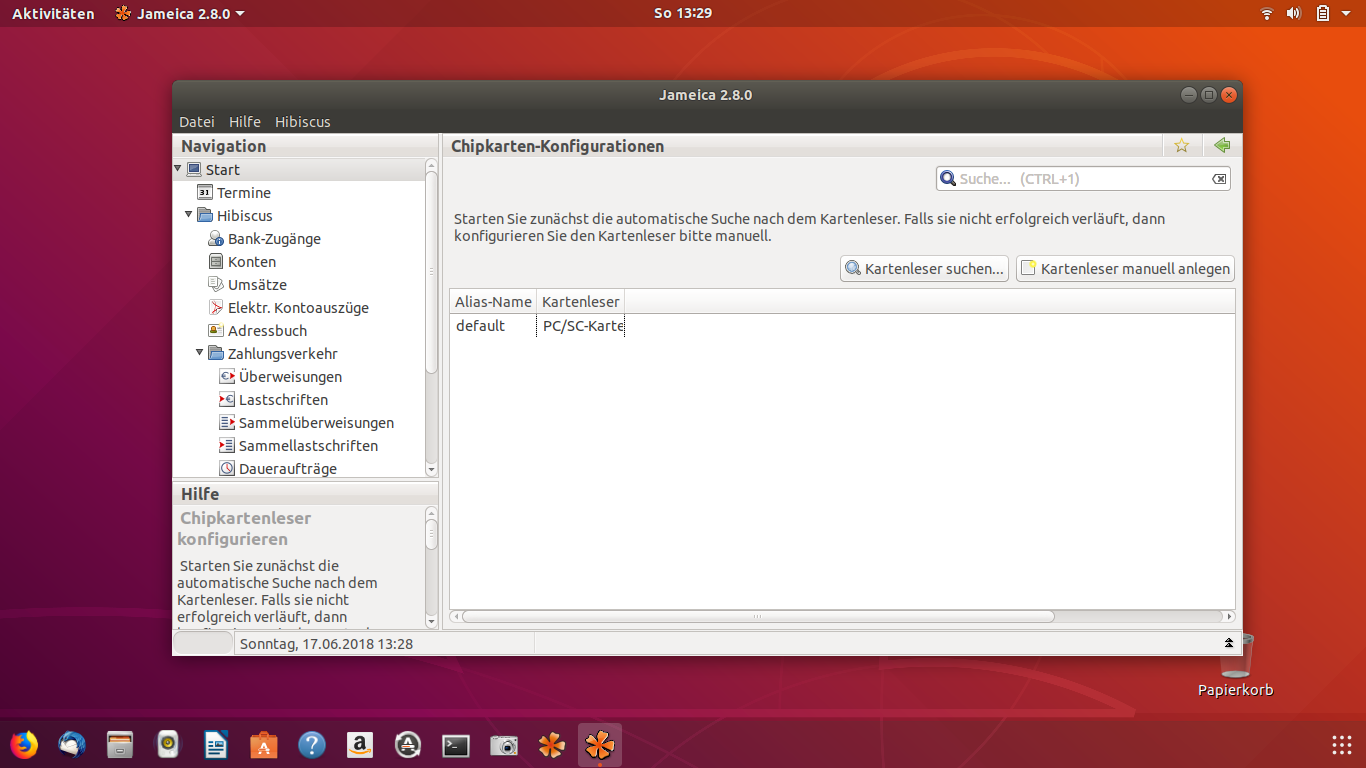Bookmark page with the star icon
The width and height of the screenshot is (1366, 768).
[x=1182, y=145]
